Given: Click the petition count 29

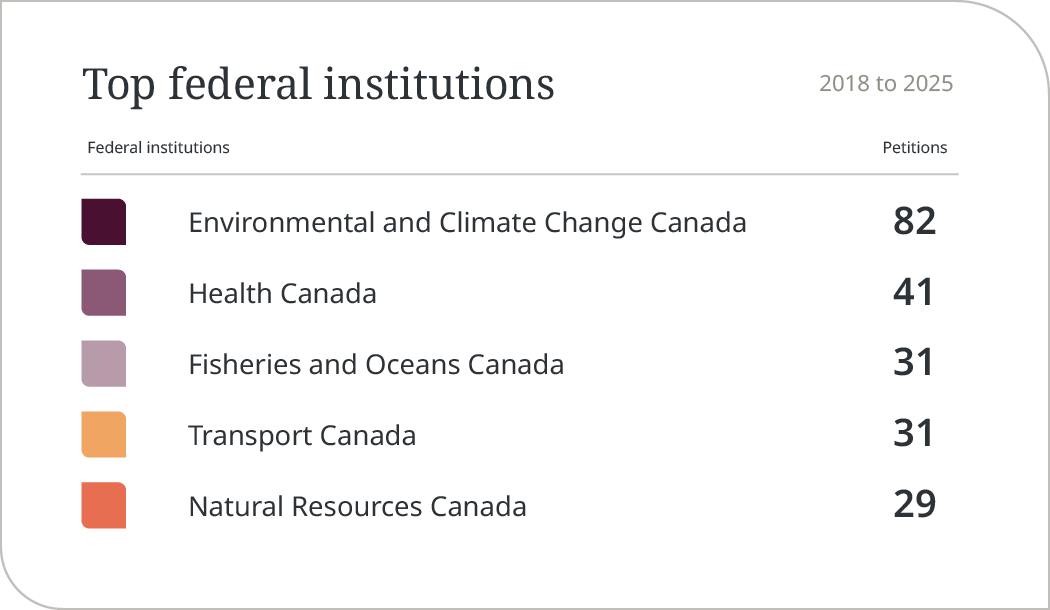Looking at the screenshot, I should point(914,505).
